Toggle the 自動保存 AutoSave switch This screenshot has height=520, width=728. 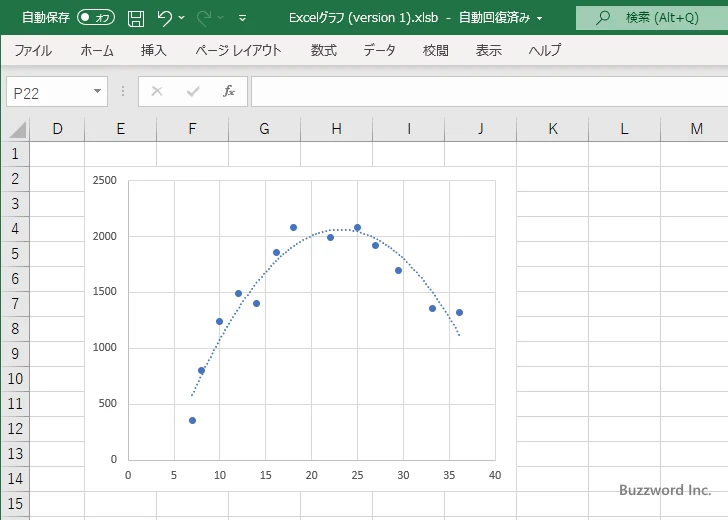point(96,18)
